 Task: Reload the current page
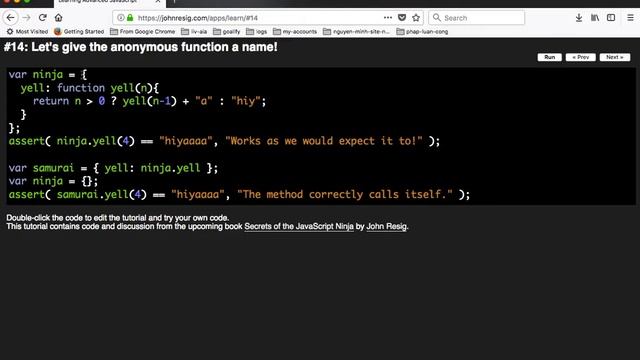tap(42, 18)
